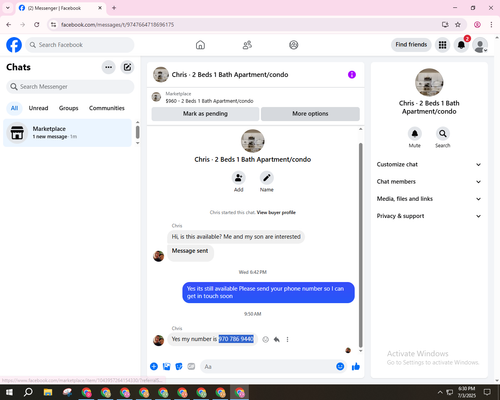Open chats options three-dot button
The width and height of the screenshot is (500, 400).
click(108, 67)
